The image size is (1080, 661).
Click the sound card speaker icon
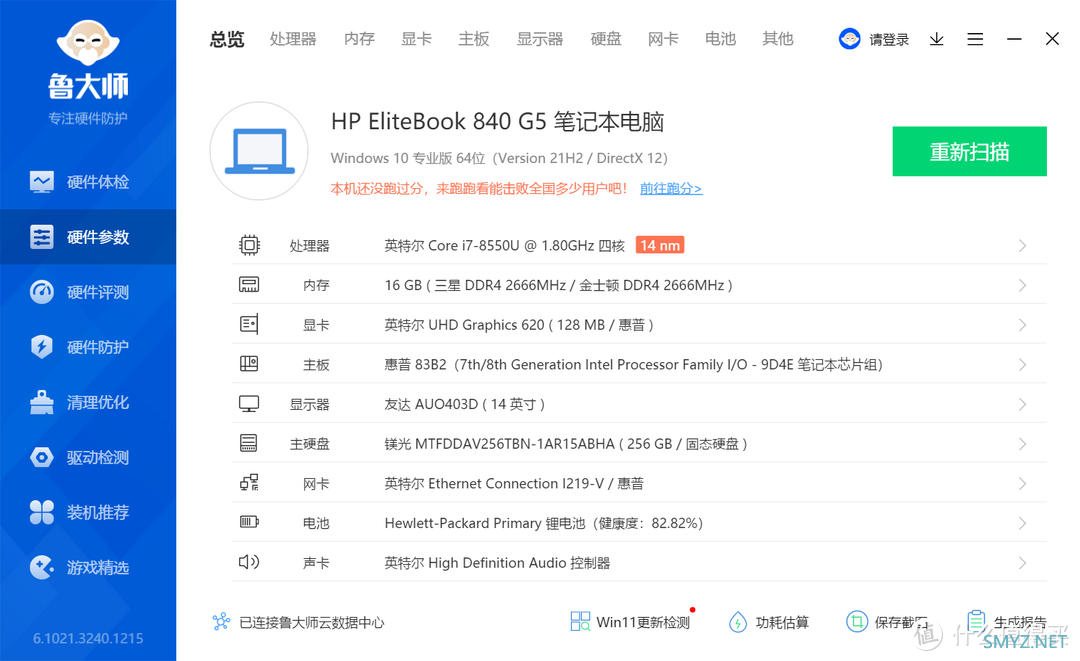tap(249, 562)
